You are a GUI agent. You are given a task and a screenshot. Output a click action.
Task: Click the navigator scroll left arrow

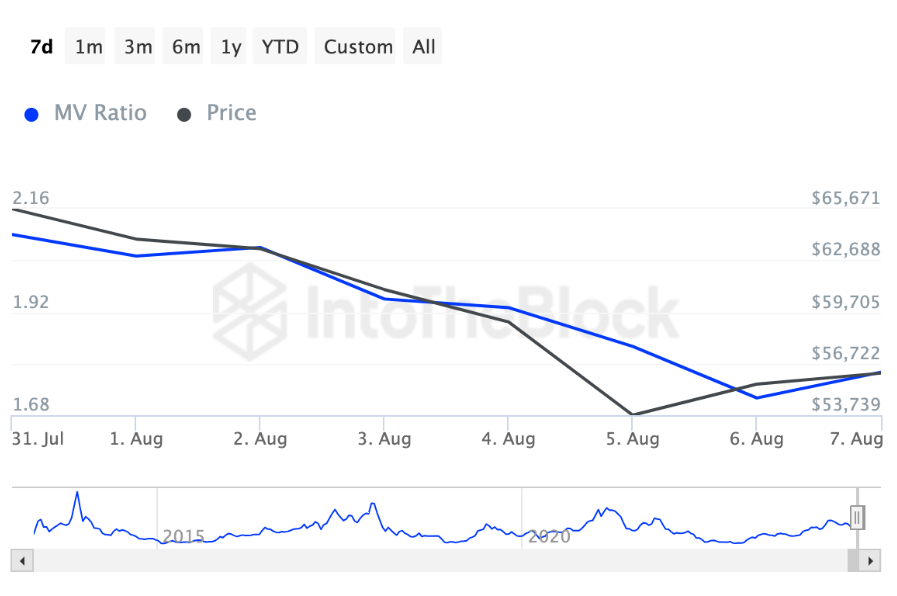[21, 561]
